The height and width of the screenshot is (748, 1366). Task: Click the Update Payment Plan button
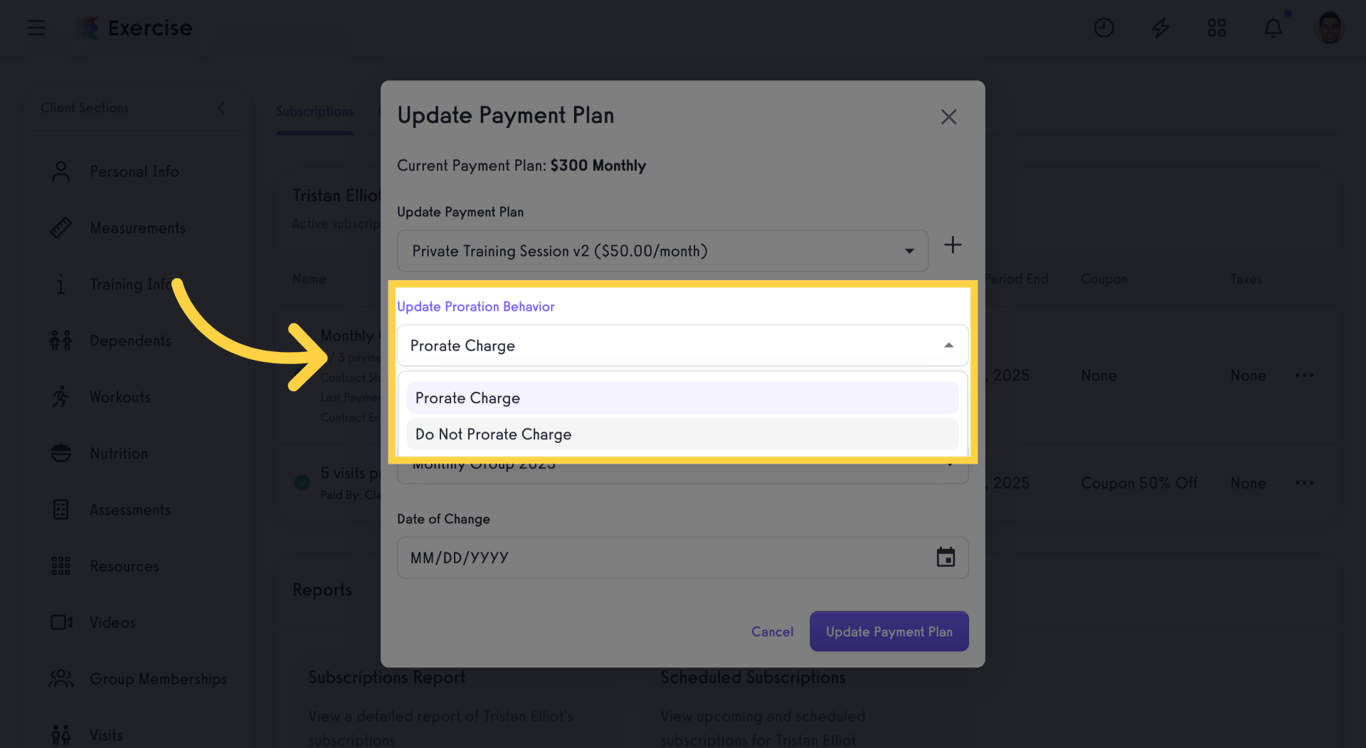pyautogui.click(x=889, y=632)
